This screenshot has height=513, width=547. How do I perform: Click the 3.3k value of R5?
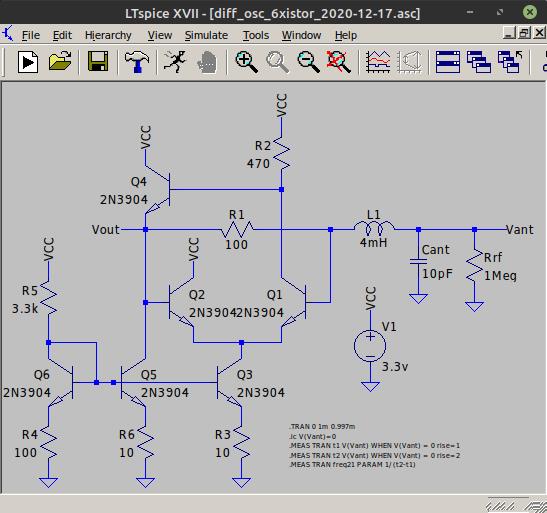click(25, 309)
